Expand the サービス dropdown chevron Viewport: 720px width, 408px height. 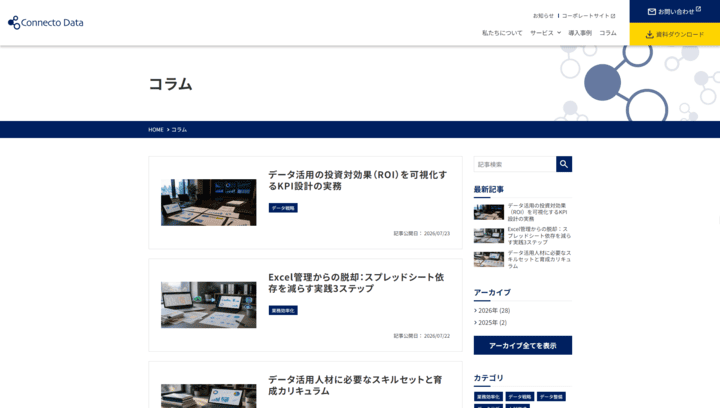click(x=559, y=33)
